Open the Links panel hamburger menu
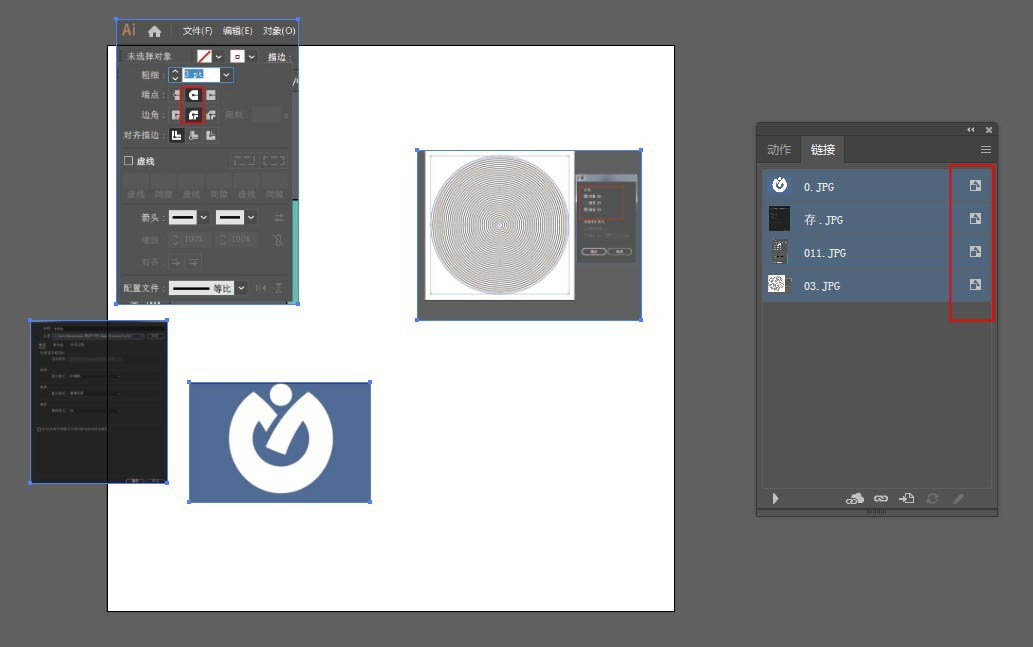This screenshot has width=1033, height=647. pyautogui.click(x=986, y=150)
